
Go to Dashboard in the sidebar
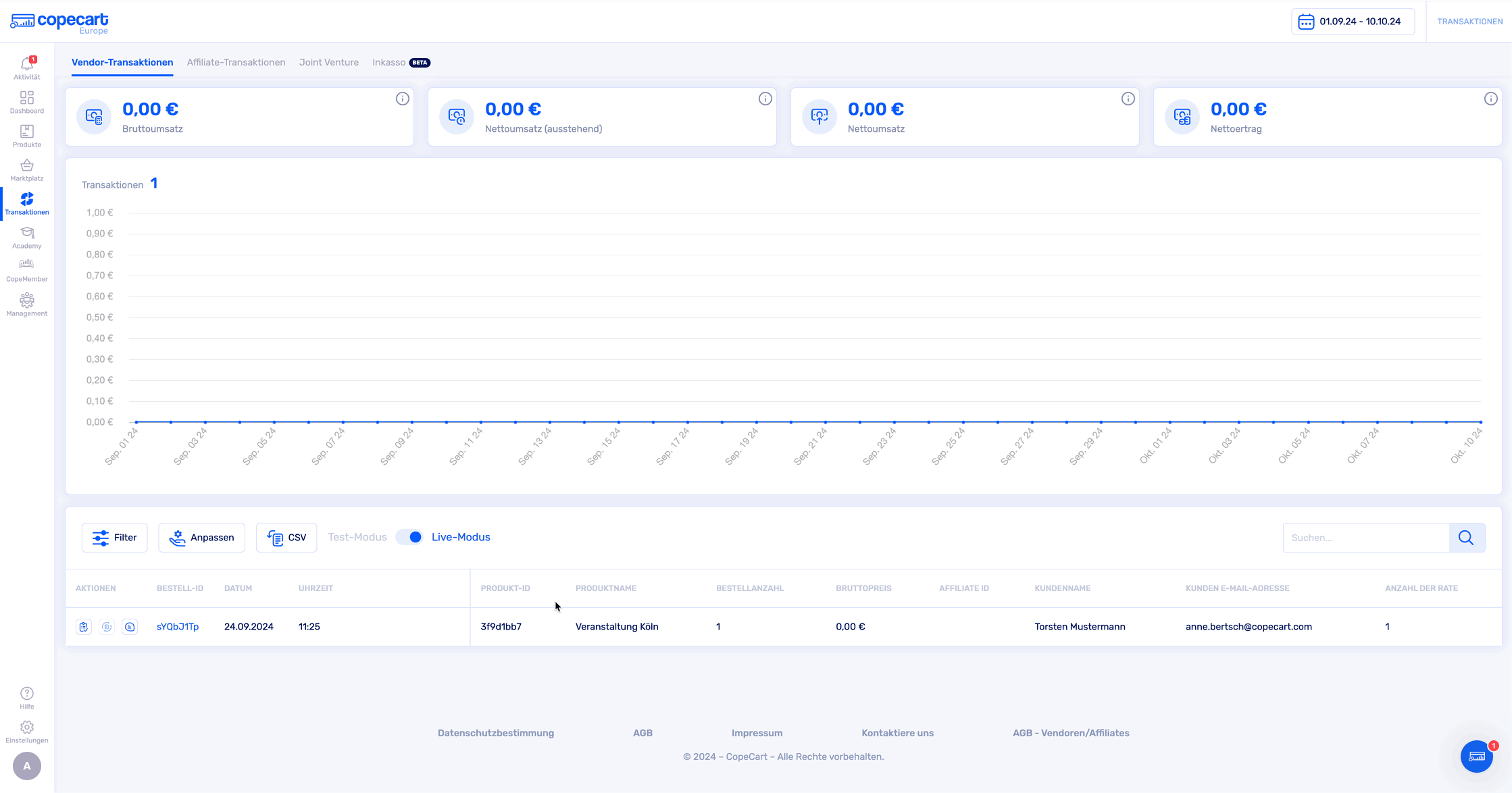click(x=26, y=102)
